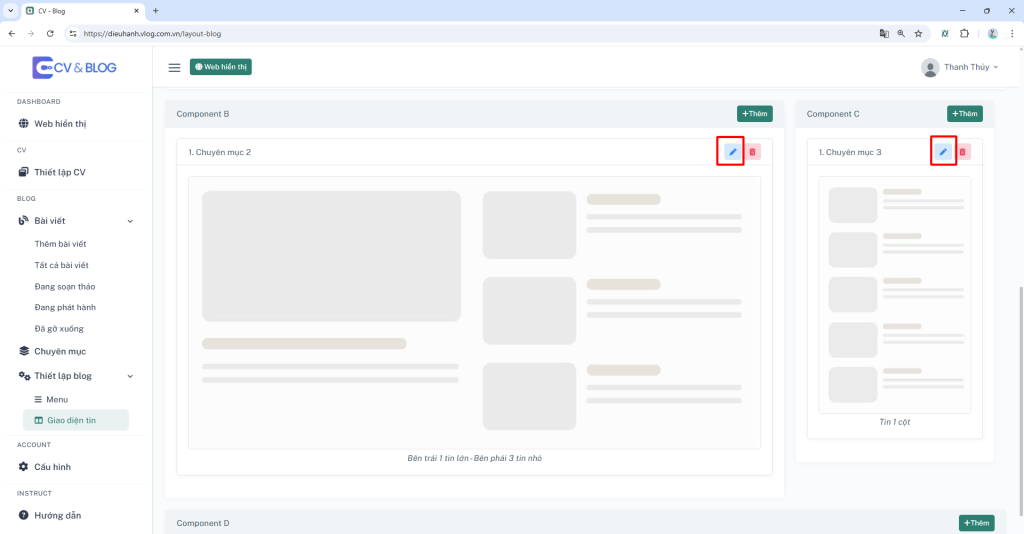The width and height of the screenshot is (1024, 534).
Task: Delete Chuyên mục 3 with trash icon
Action: click(x=963, y=152)
